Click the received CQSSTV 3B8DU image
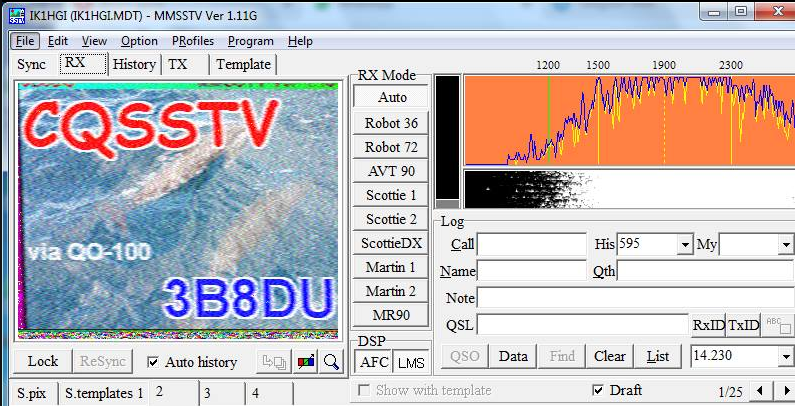The image size is (796, 406). tap(178, 210)
